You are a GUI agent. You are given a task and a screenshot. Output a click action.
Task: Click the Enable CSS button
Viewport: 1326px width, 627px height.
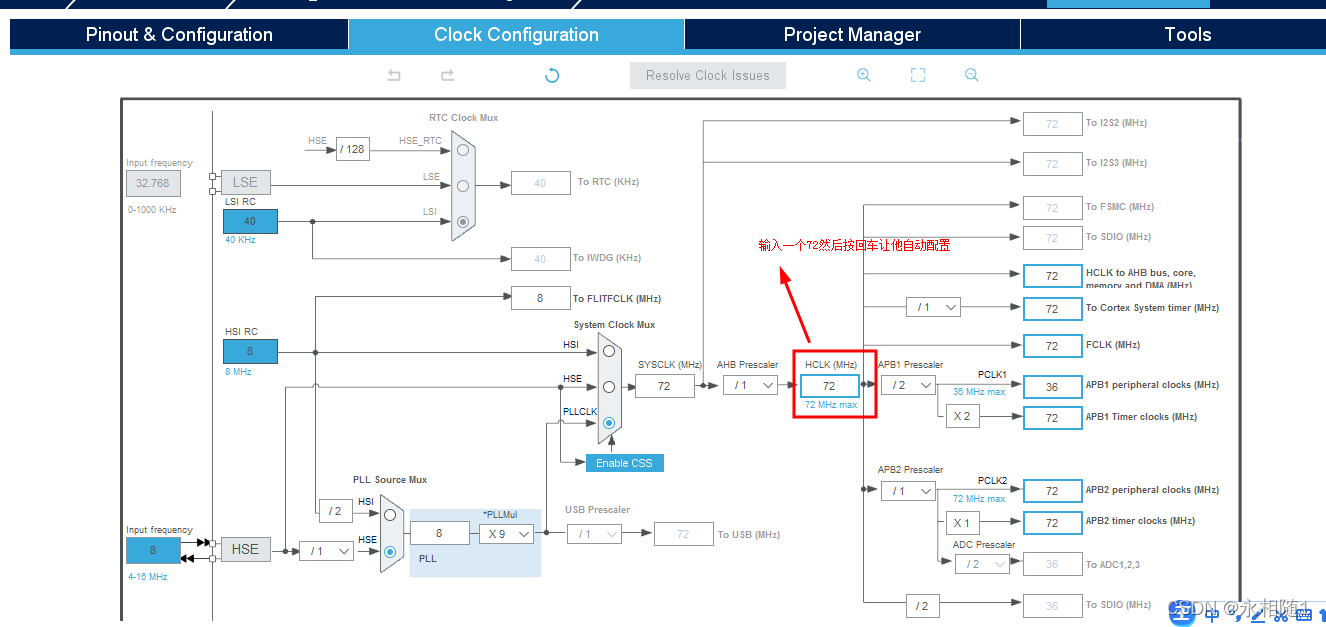(x=624, y=463)
